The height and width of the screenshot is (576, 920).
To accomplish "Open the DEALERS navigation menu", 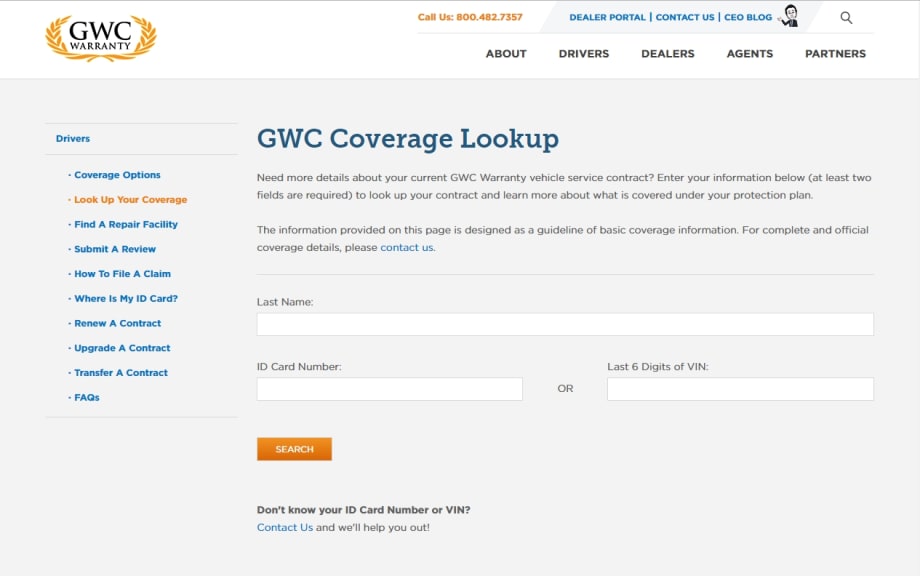I will click(x=667, y=54).
